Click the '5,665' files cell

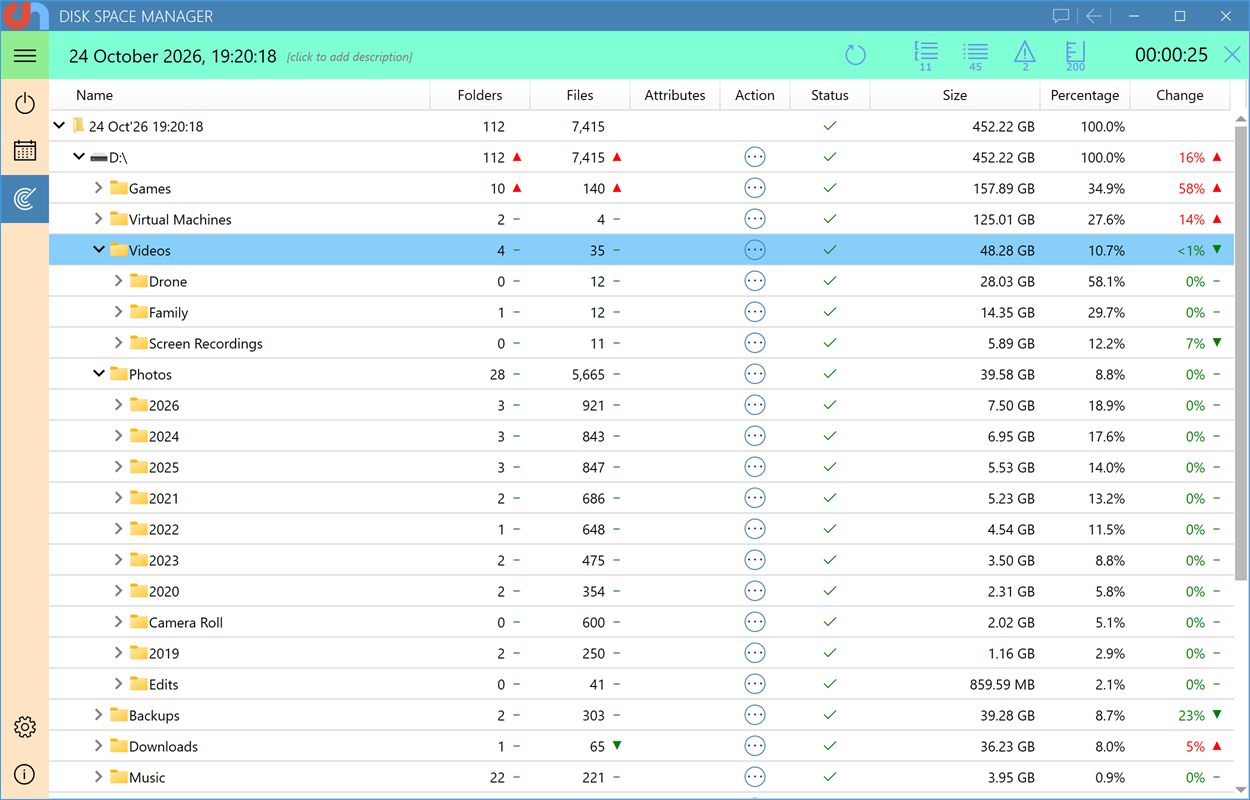[x=588, y=374]
